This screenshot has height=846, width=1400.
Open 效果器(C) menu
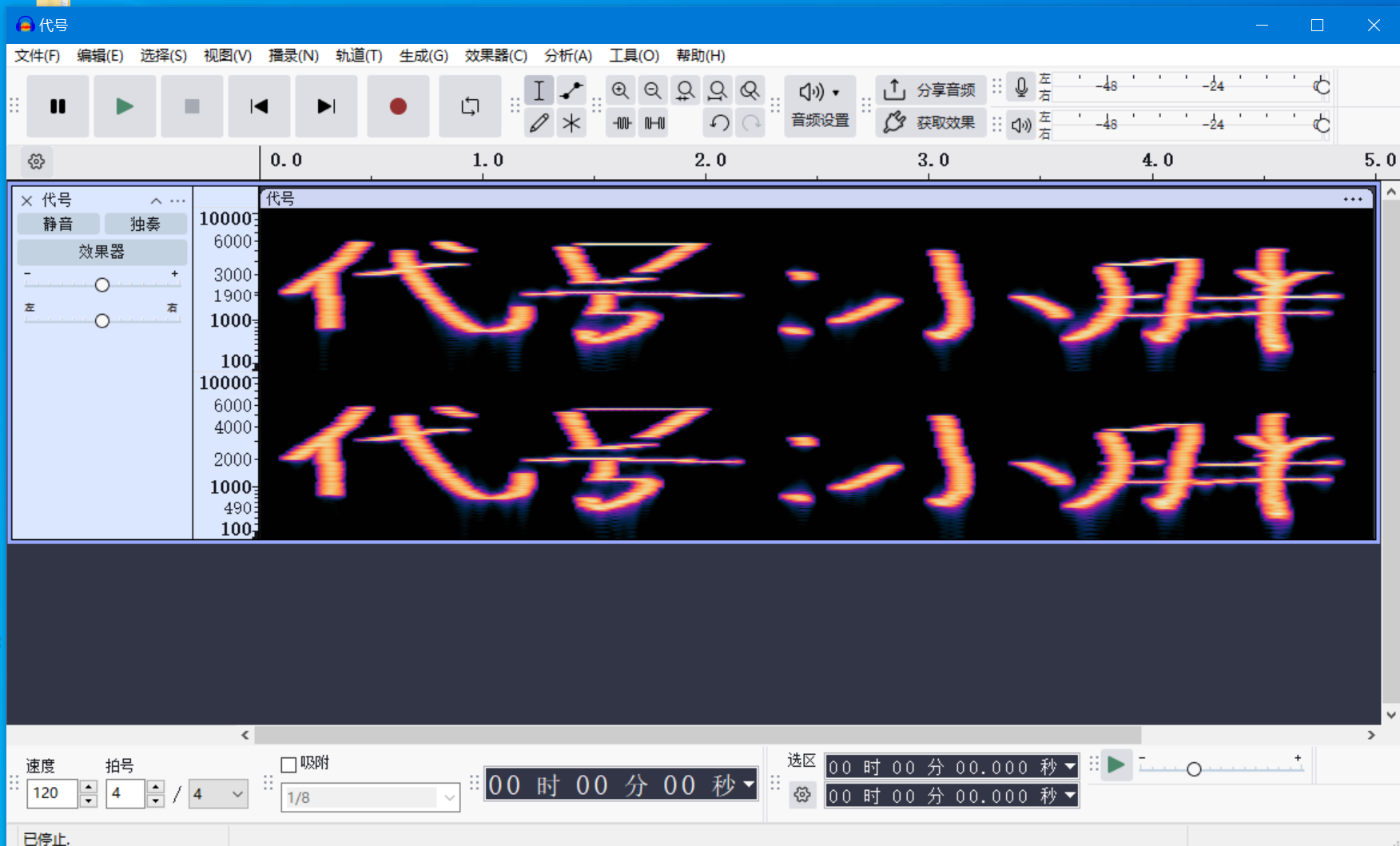[x=496, y=55]
